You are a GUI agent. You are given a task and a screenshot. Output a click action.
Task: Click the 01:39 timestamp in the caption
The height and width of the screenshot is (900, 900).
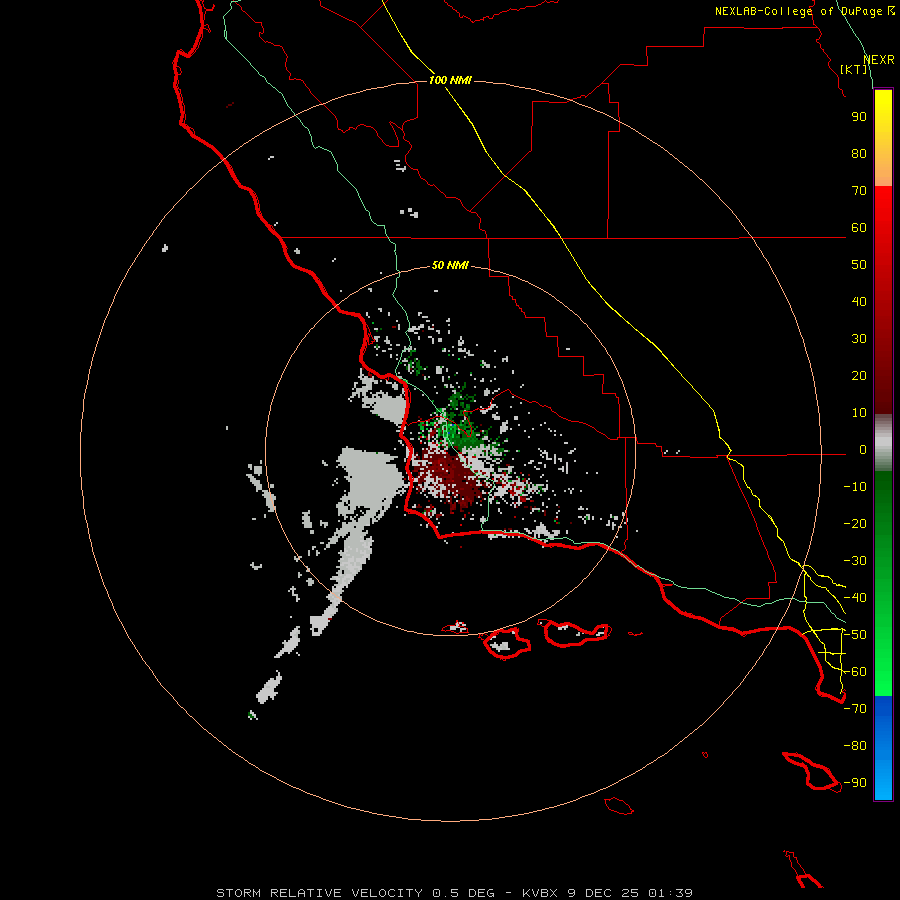tap(670, 893)
